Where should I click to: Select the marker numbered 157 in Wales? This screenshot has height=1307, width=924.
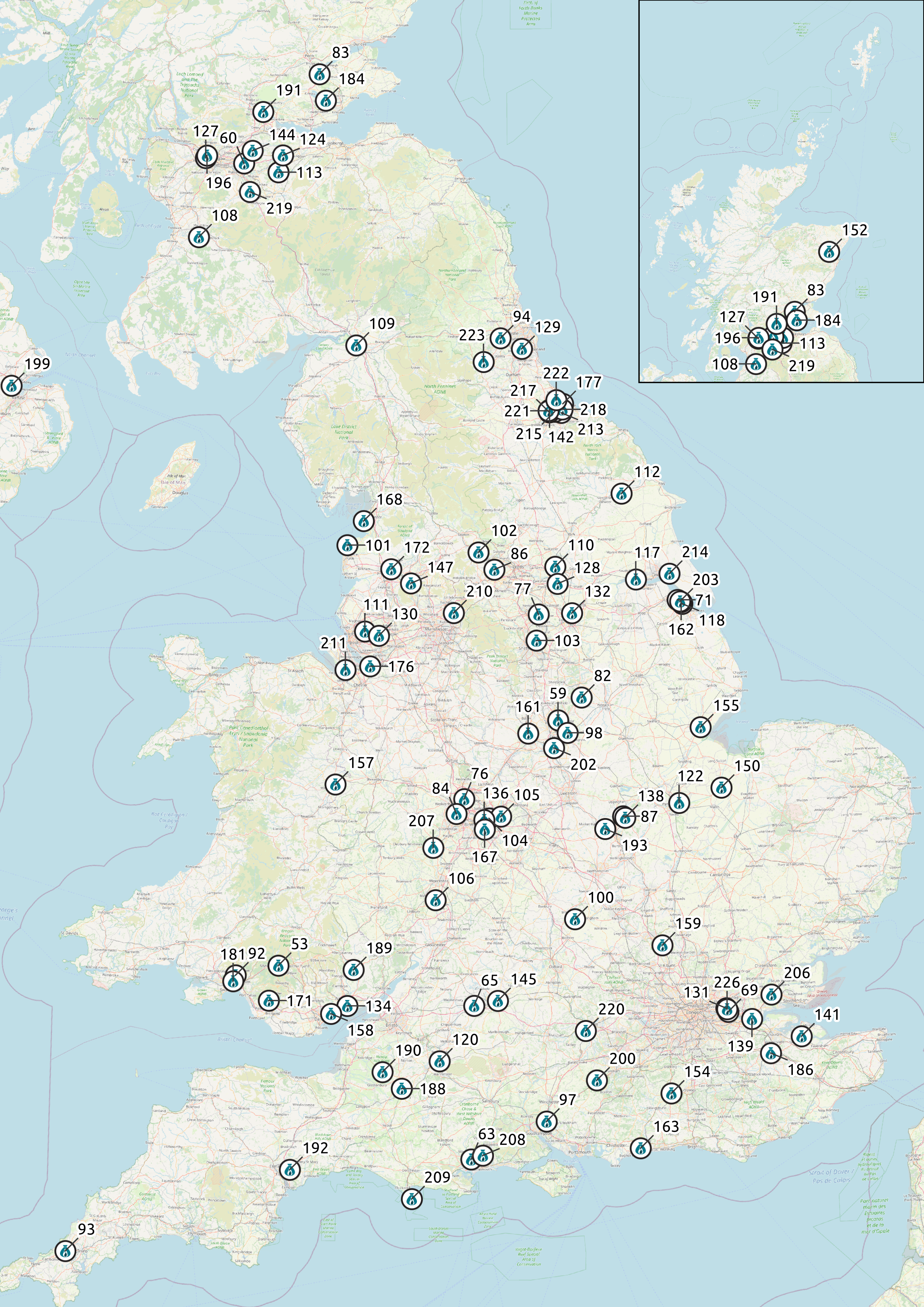pos(336,784)
